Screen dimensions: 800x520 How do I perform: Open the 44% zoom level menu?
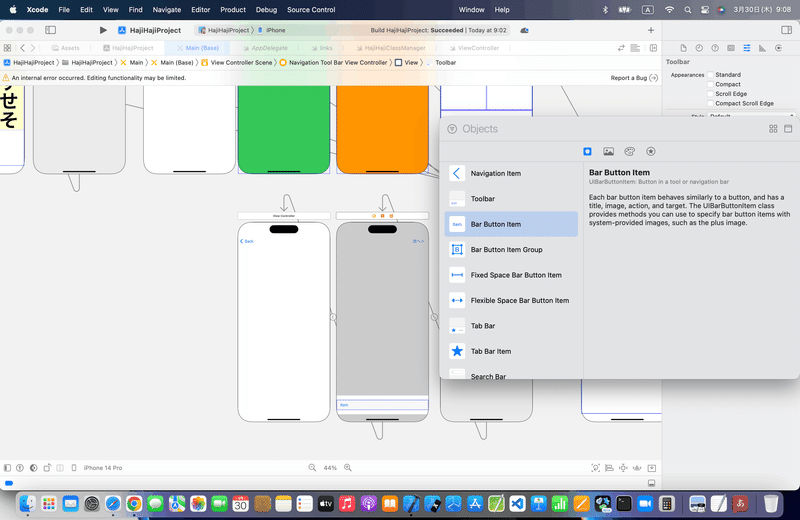(x=330, y=467)
